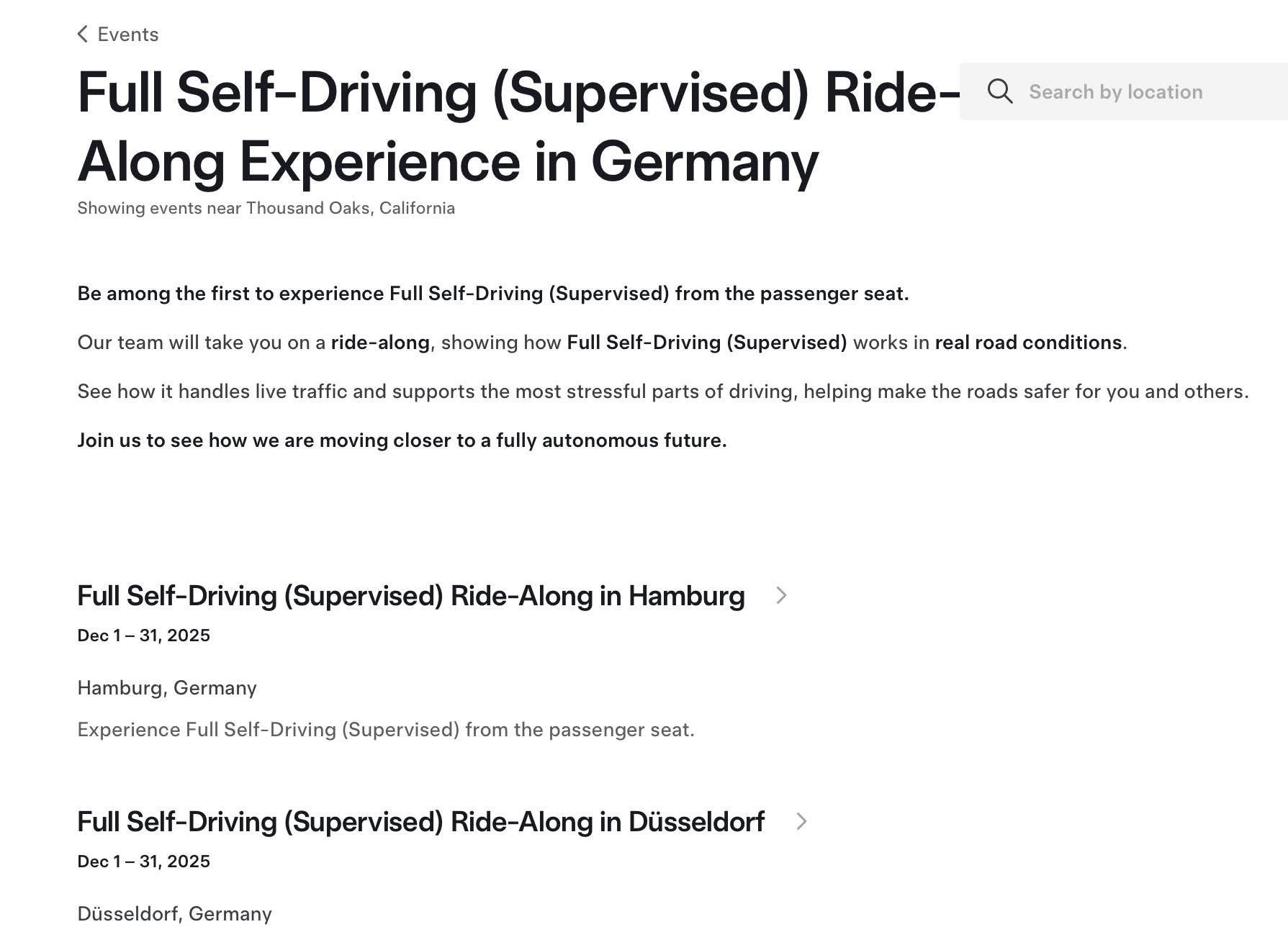Select the Hamburg, Germany location text
Viewport: 1288px width, 932px height.
click(x=167, y=689)
